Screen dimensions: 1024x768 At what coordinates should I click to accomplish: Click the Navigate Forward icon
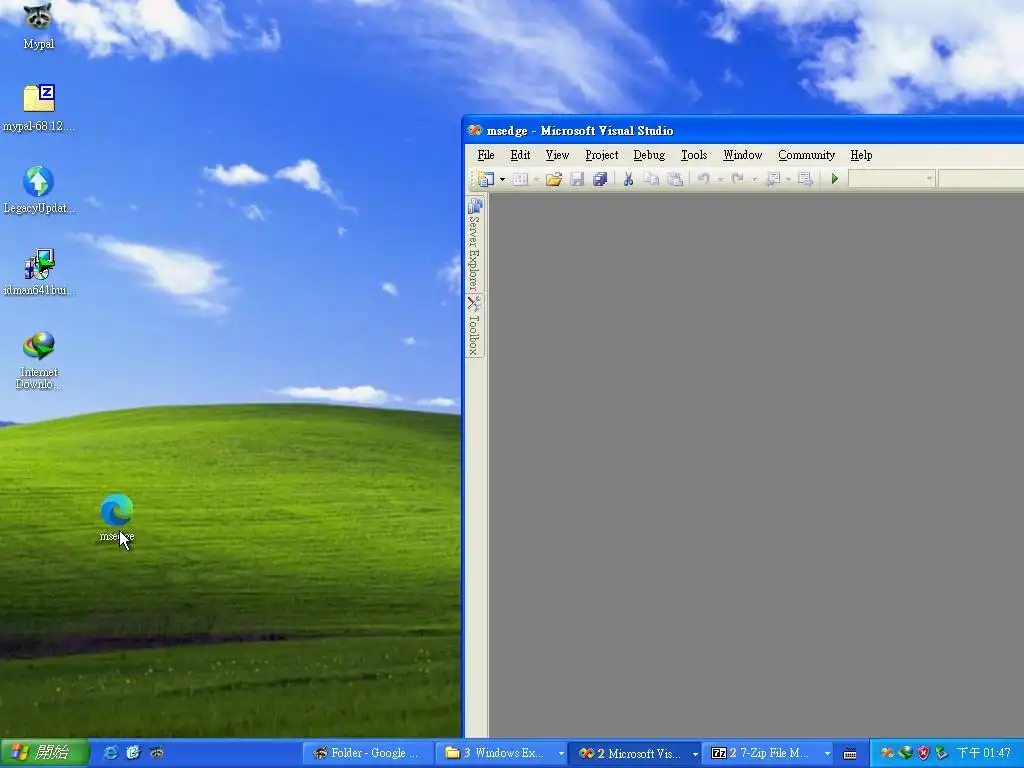point(806,179)
